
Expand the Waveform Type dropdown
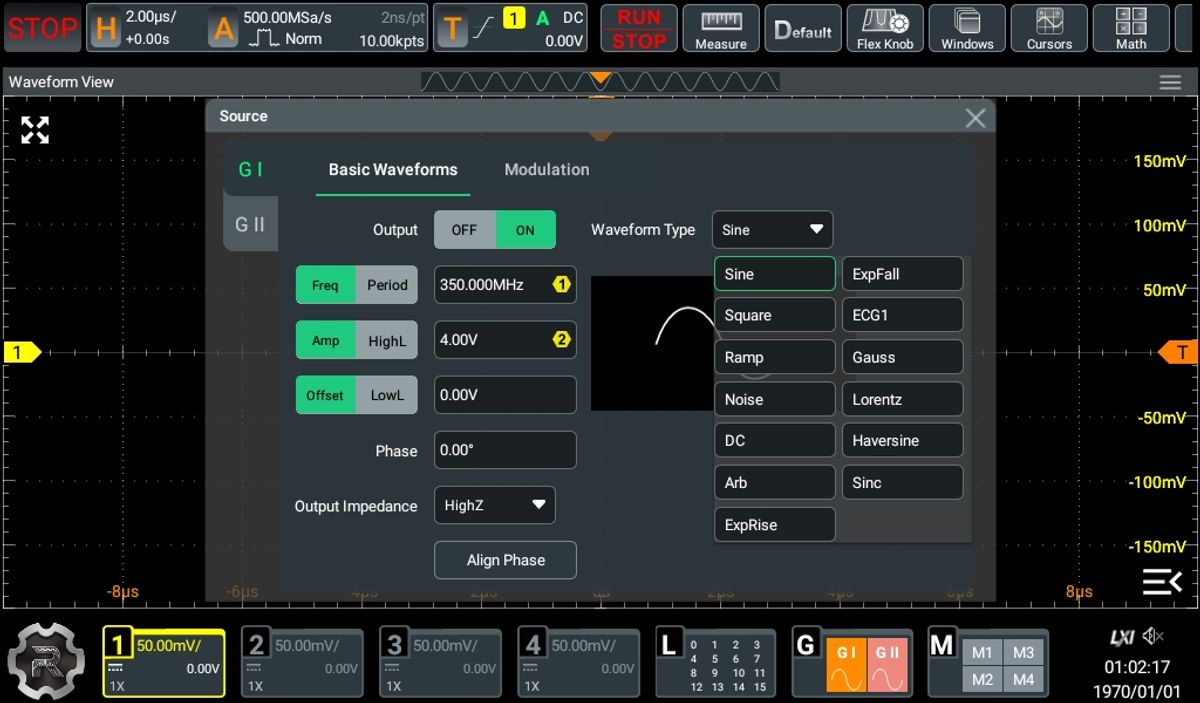[x=772, y=230]
